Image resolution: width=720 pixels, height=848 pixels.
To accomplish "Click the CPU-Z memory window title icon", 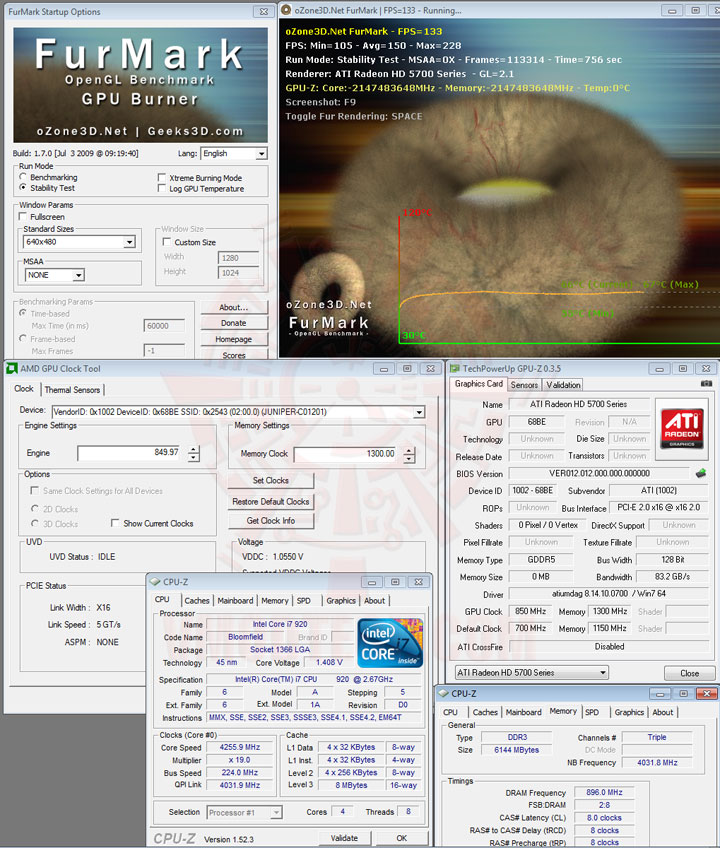I will pos(444,693).
